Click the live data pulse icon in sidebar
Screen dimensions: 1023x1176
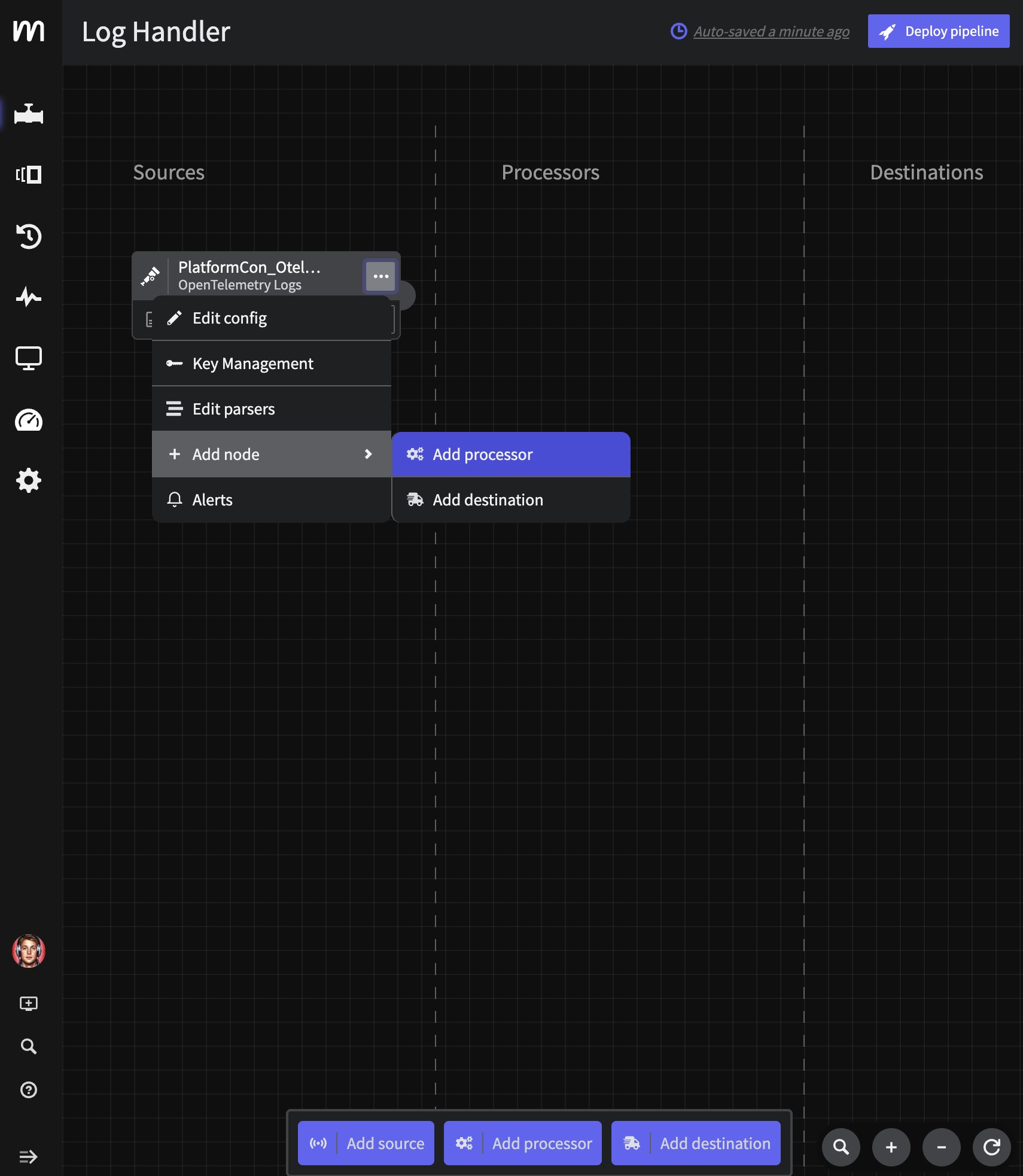tap(29, 297)
